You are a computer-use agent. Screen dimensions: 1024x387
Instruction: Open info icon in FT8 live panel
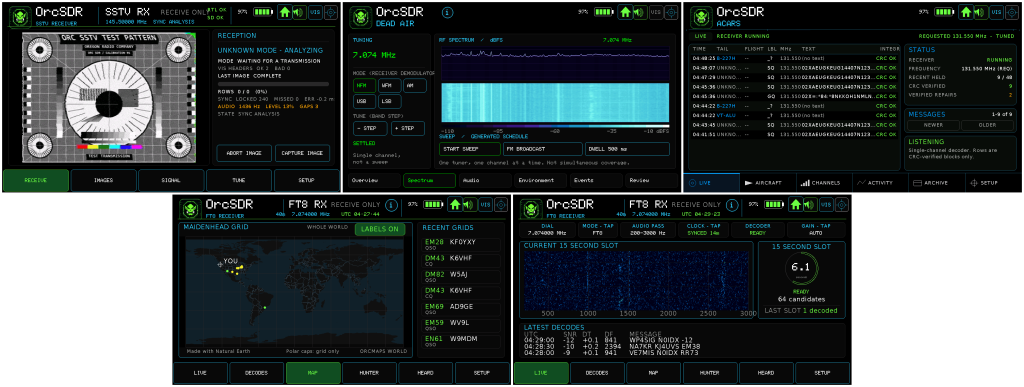coord(731,205)
